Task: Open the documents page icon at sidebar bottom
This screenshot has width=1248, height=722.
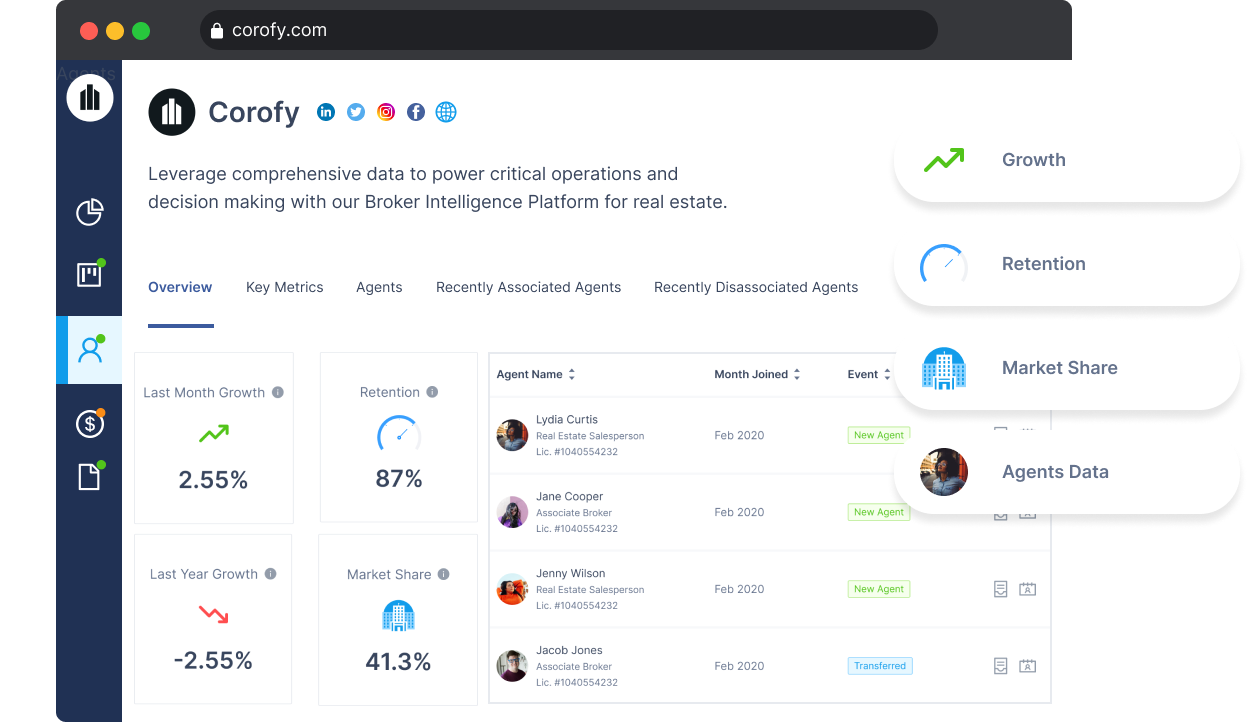Action: point(88,477)
